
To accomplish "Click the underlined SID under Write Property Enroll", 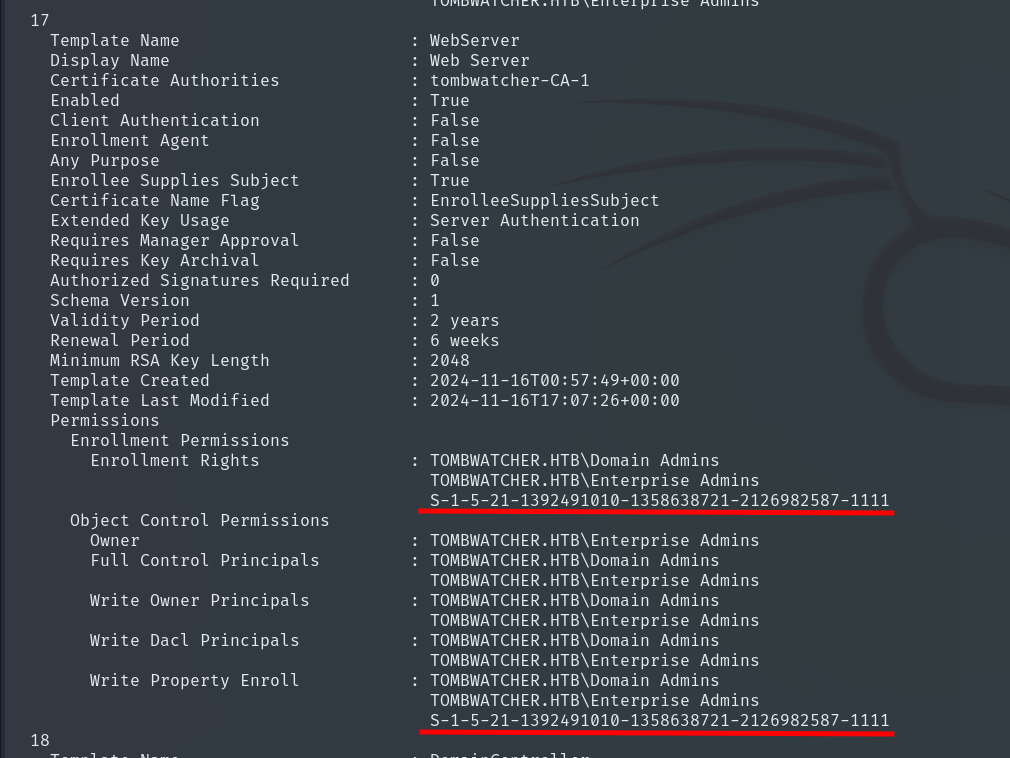I will tap(659, 721).
